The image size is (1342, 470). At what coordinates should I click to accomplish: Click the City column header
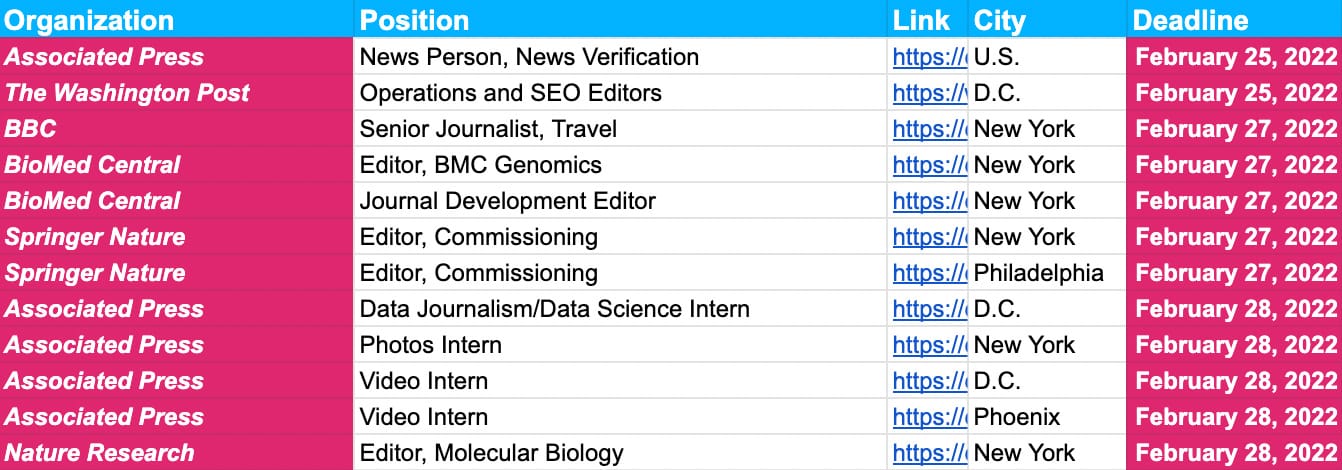point(1000,20)
